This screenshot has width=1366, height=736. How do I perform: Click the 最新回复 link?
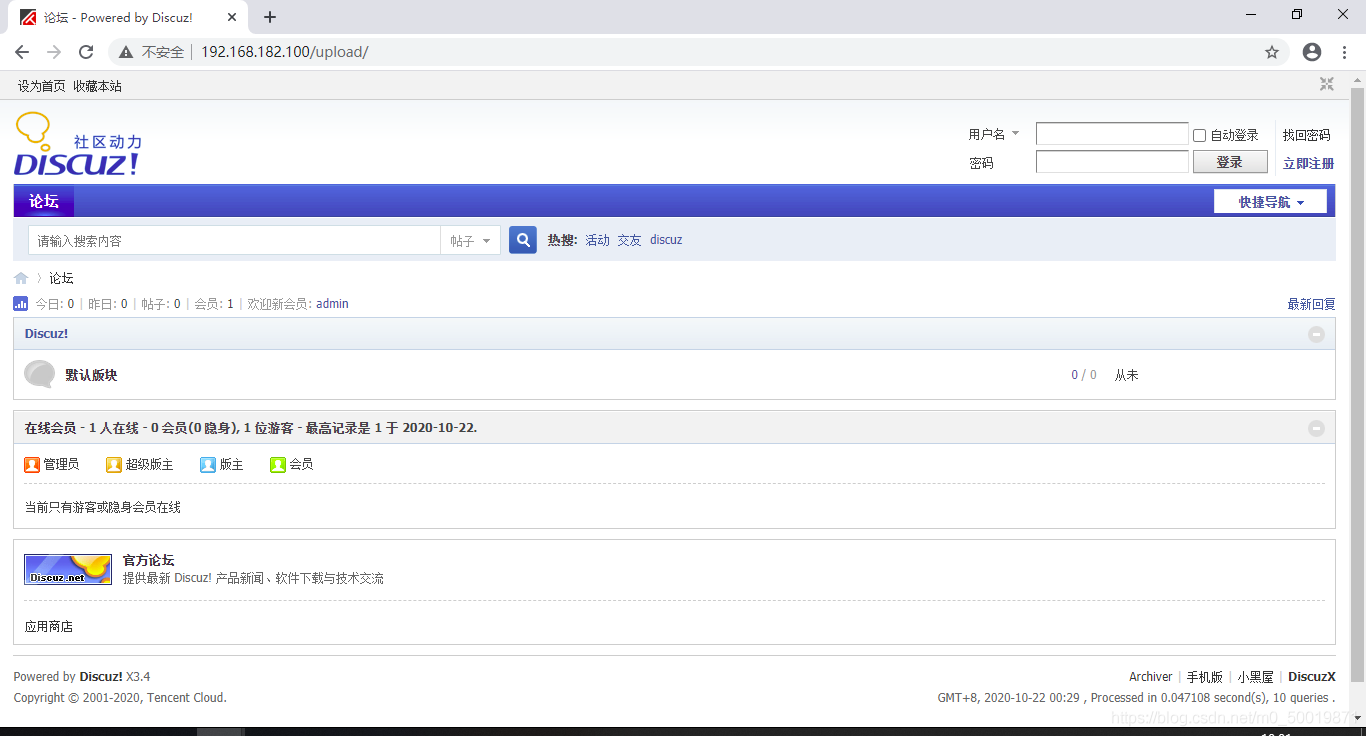click(x=1311, y=304)
